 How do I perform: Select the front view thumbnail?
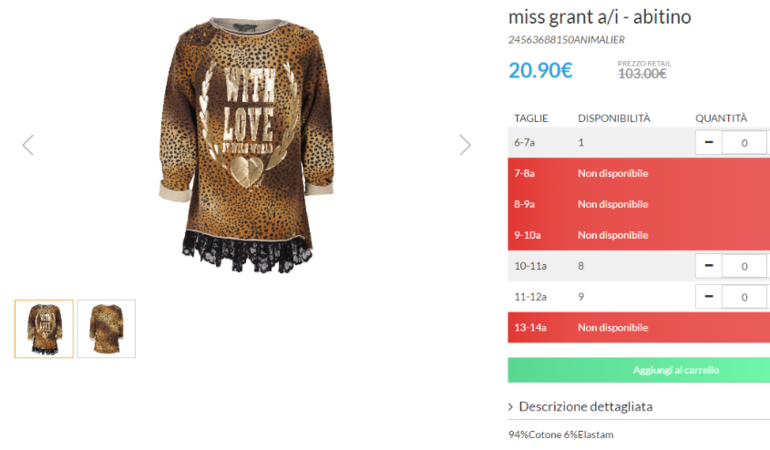44,329
